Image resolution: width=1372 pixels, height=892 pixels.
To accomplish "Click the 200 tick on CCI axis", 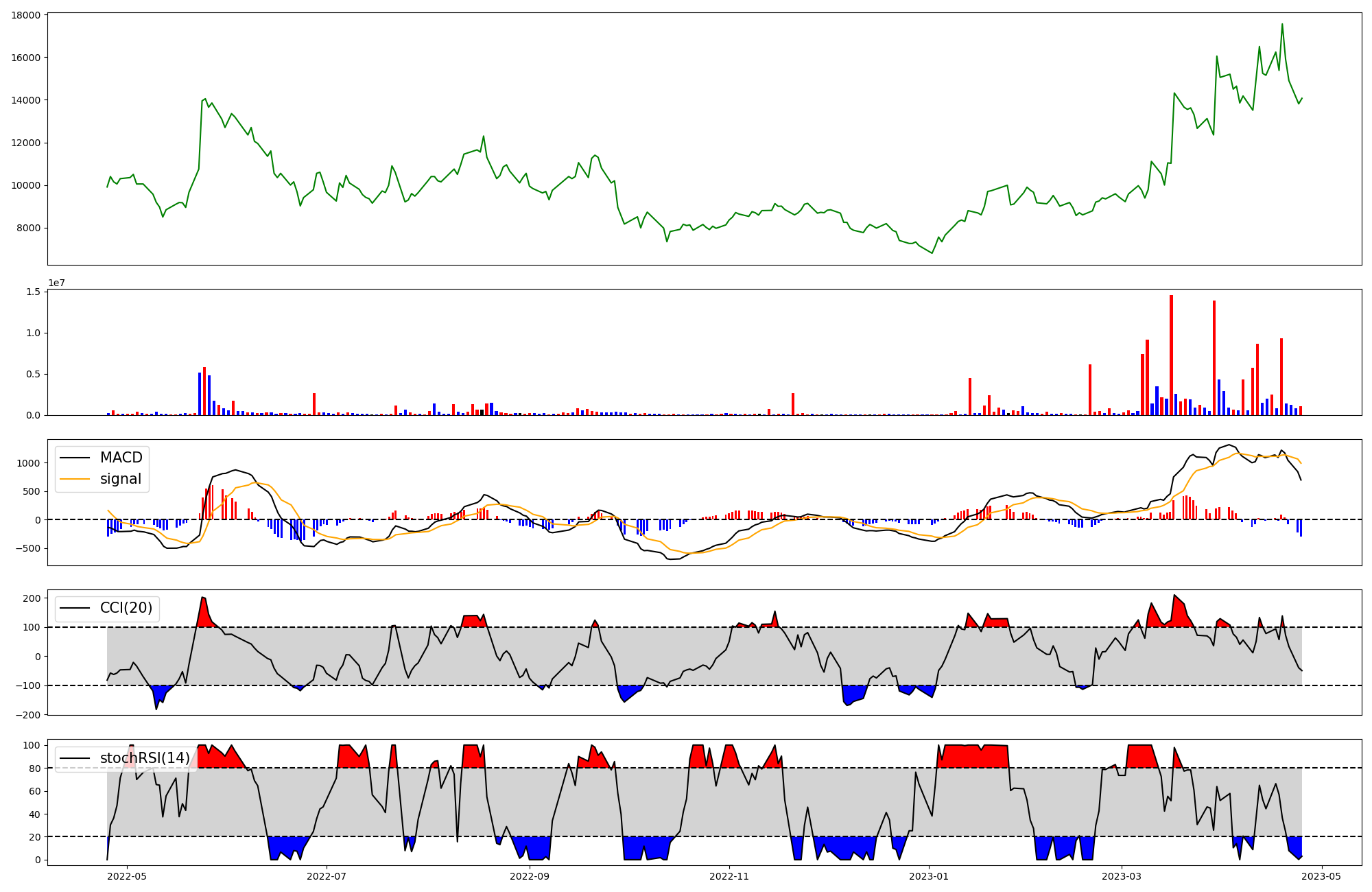I will point(31,598).
